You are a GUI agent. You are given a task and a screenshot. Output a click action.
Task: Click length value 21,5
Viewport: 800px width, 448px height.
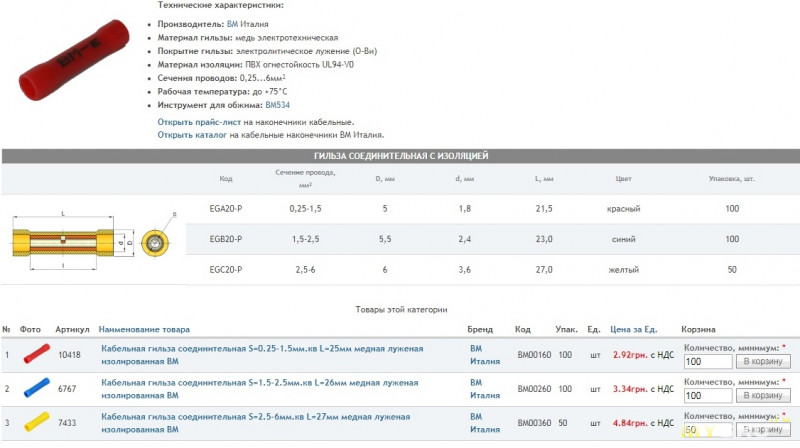click(544, 209)
